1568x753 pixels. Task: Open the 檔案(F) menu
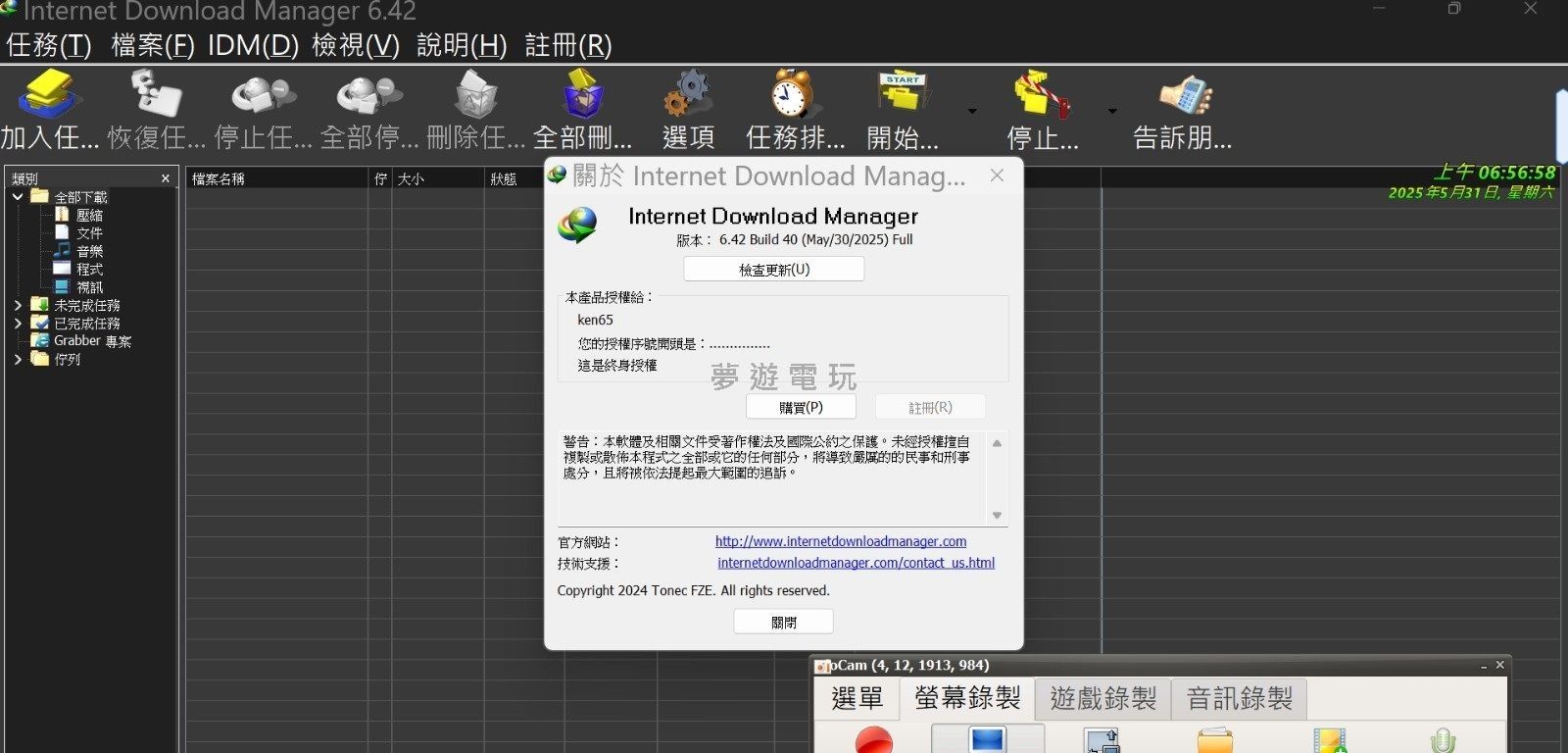click(x=152, y=45)
